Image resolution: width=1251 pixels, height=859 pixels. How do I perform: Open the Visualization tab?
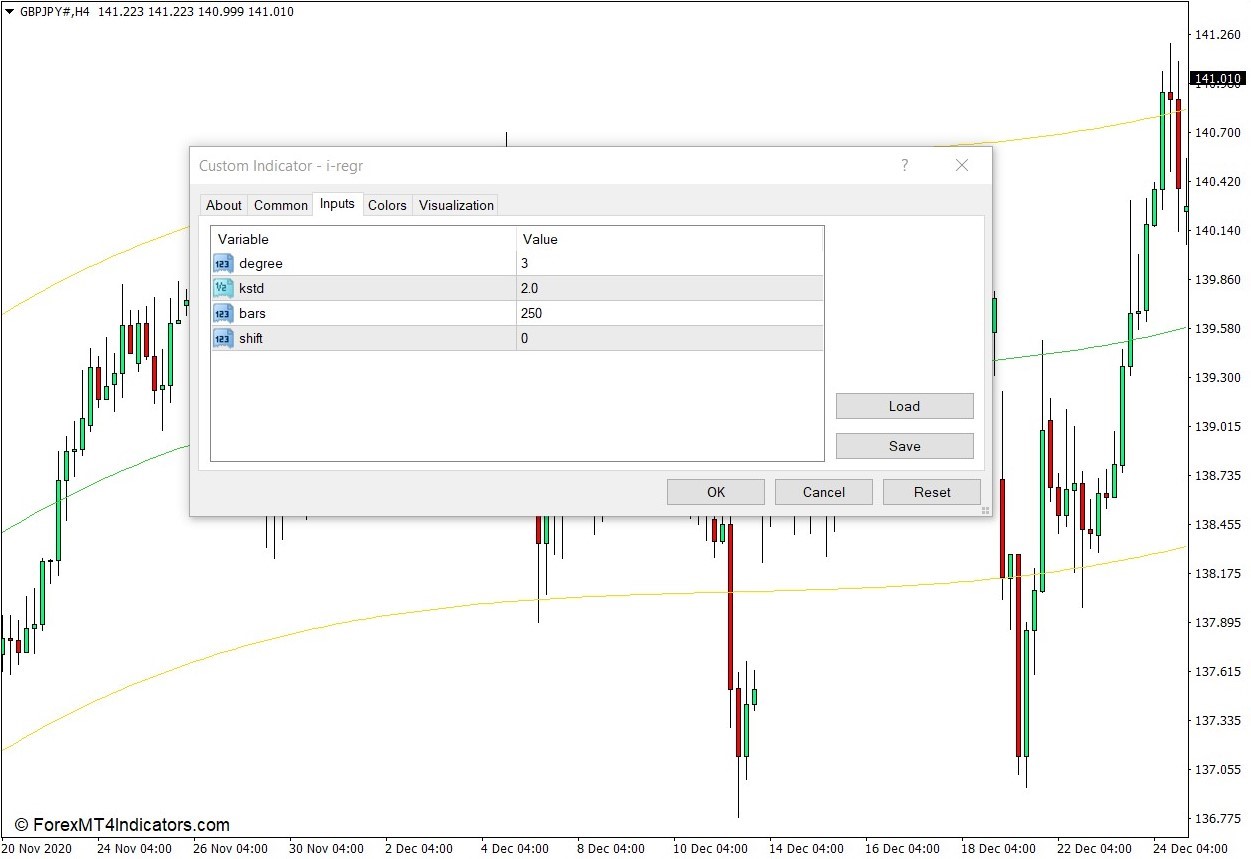456,205
